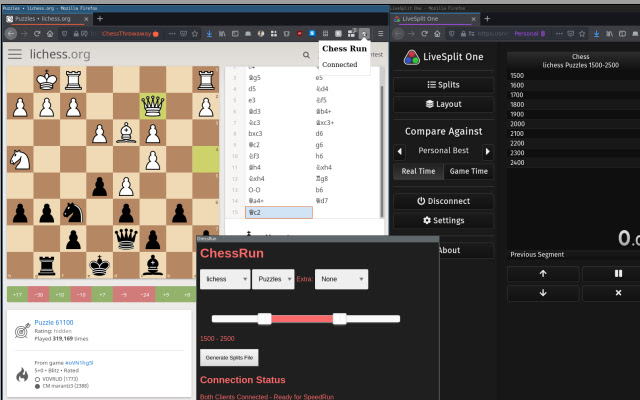Viewport: 640px width, 400px height.
Task: Click the move list scrollbar
Action: click(382, 151)
